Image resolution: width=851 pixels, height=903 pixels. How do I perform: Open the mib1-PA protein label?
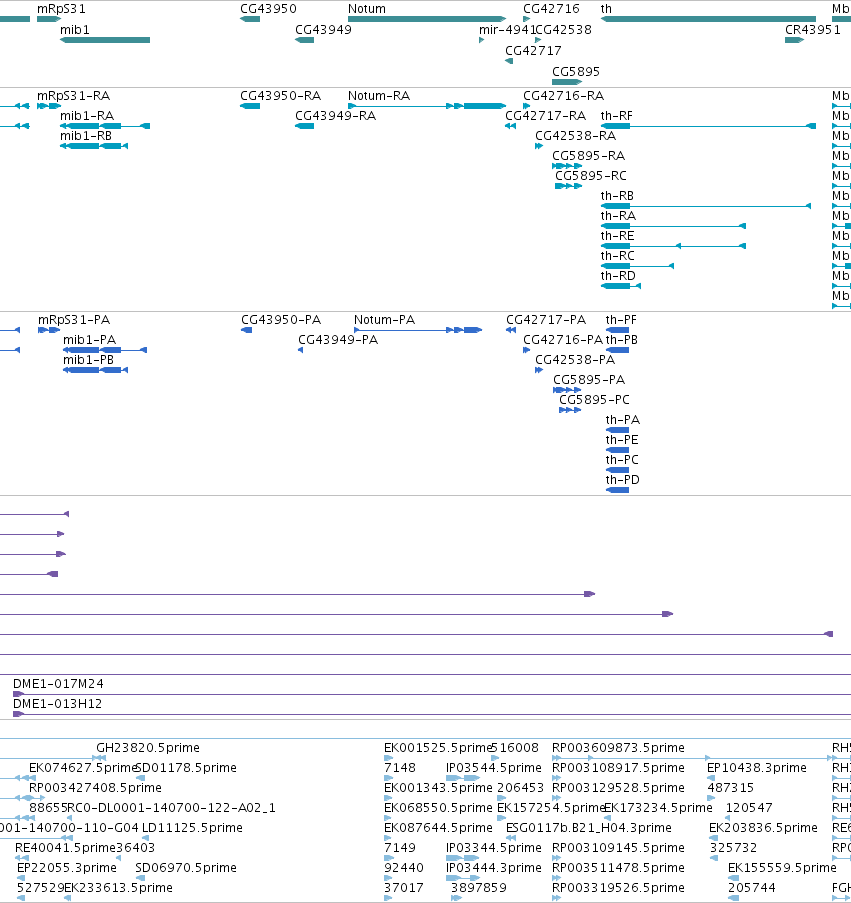(x=89, y=340)
